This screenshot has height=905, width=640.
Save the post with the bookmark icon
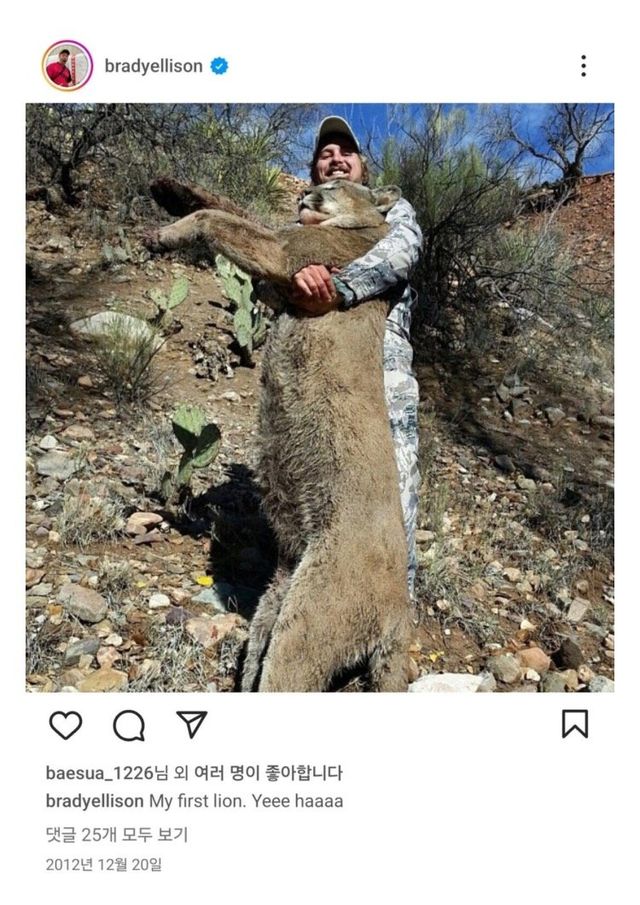(x=575, y=724)
